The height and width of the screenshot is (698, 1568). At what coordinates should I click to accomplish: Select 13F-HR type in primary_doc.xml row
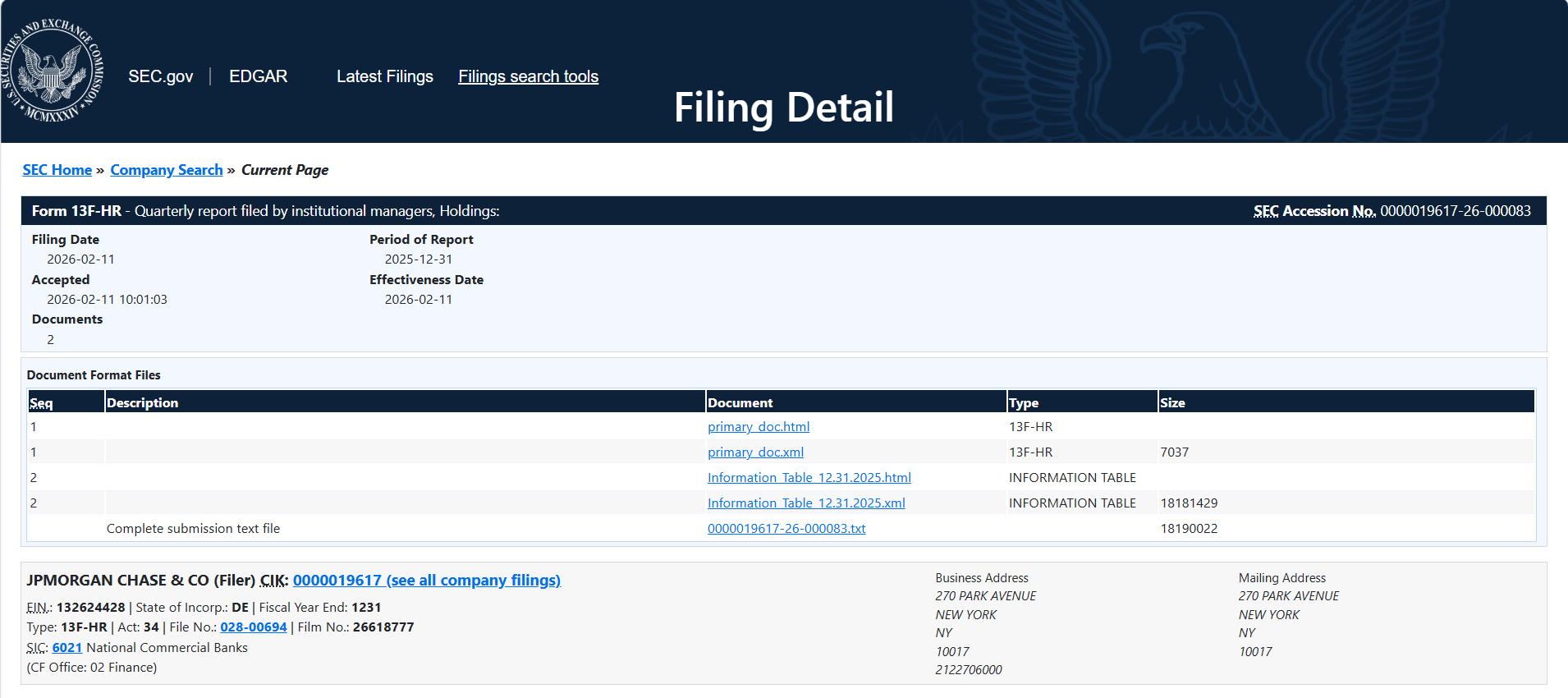coord(1031,452)
